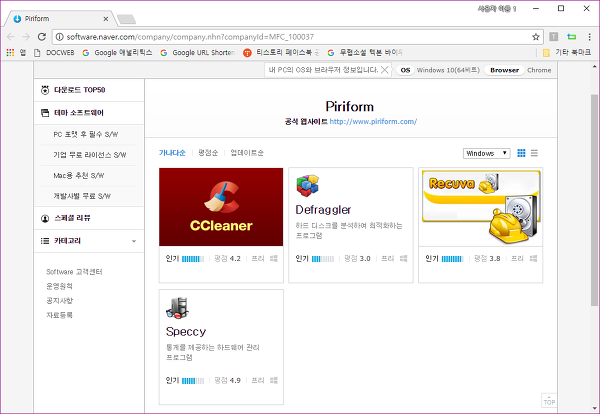Click the Defraggler colored cubes icon
600x414 pixels.
click(x=308, y=186)
